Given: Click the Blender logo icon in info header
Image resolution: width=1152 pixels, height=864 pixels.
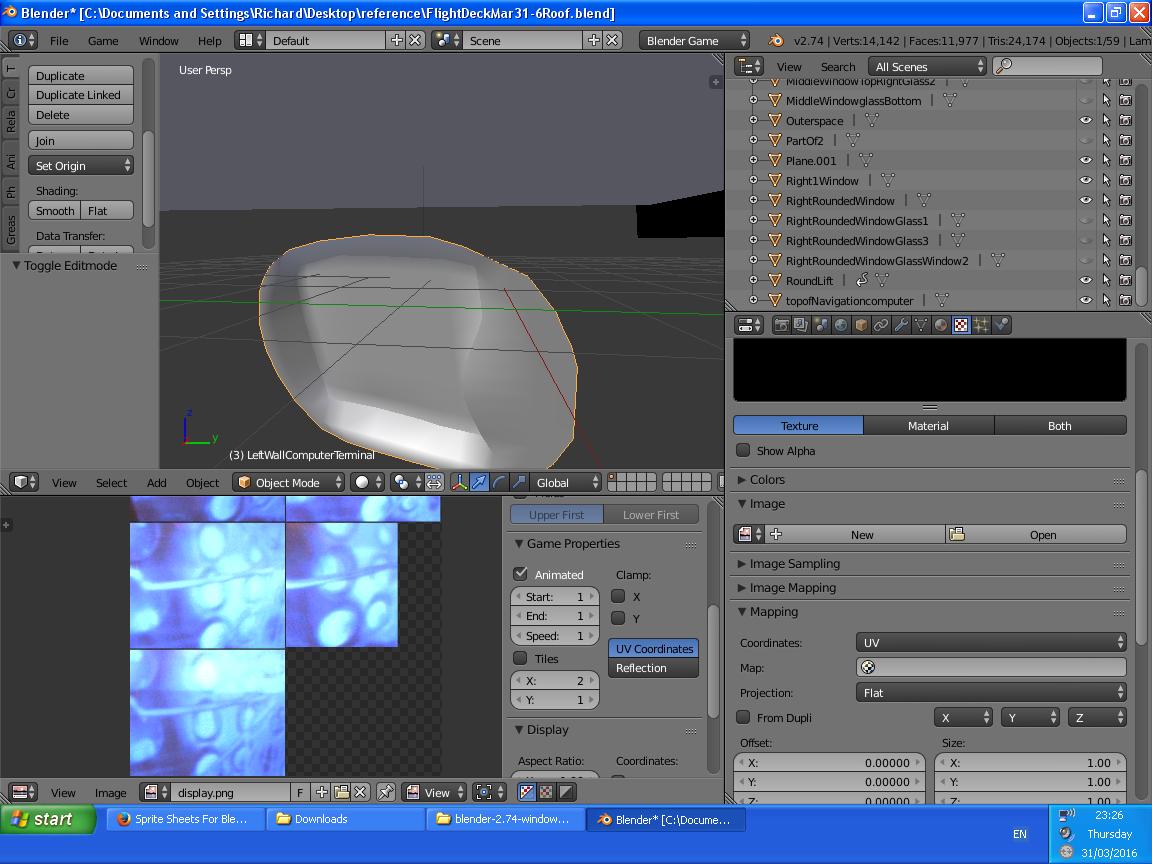Looking at the screenshot, I should (x=775, y=40).
